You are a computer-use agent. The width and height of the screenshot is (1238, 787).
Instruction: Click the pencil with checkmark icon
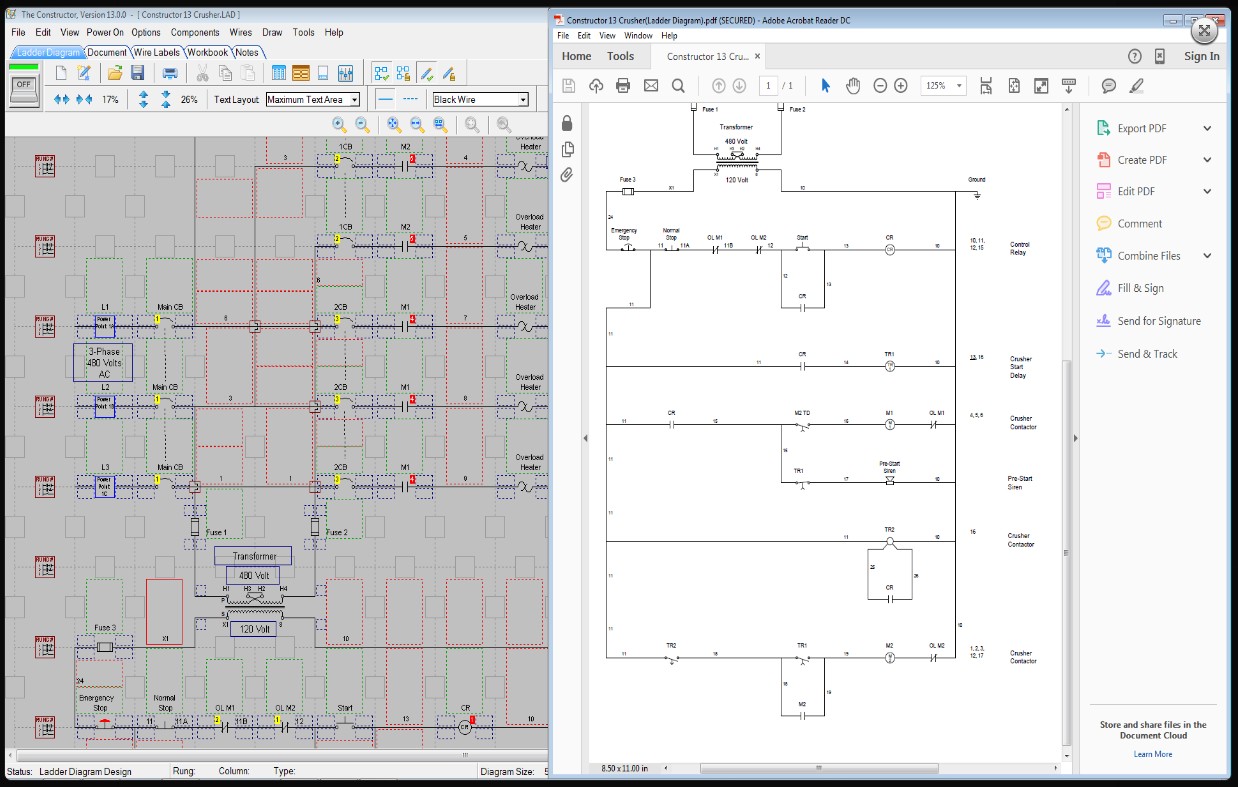tap(427, 73)
